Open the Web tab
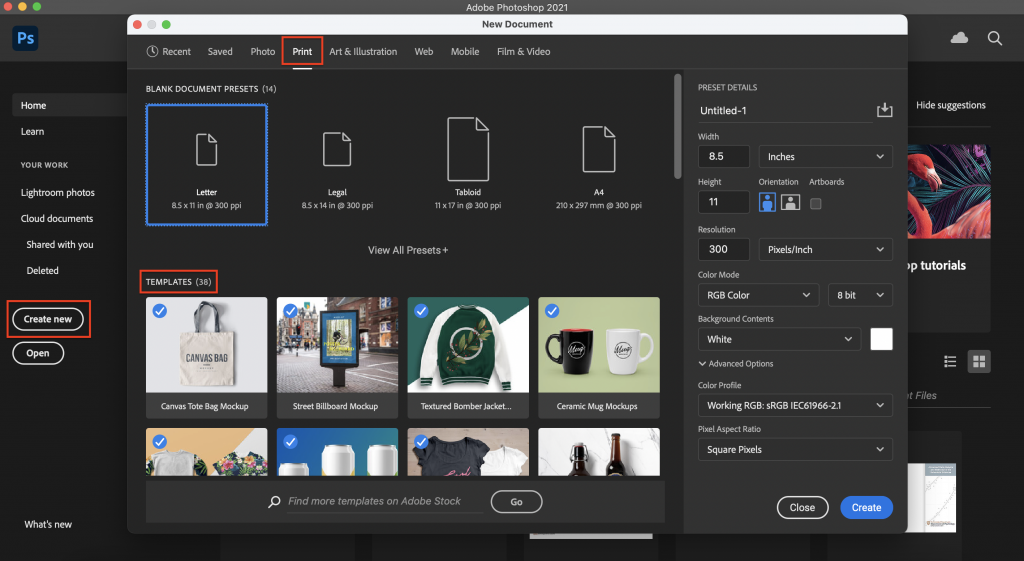 click(424, 52)
